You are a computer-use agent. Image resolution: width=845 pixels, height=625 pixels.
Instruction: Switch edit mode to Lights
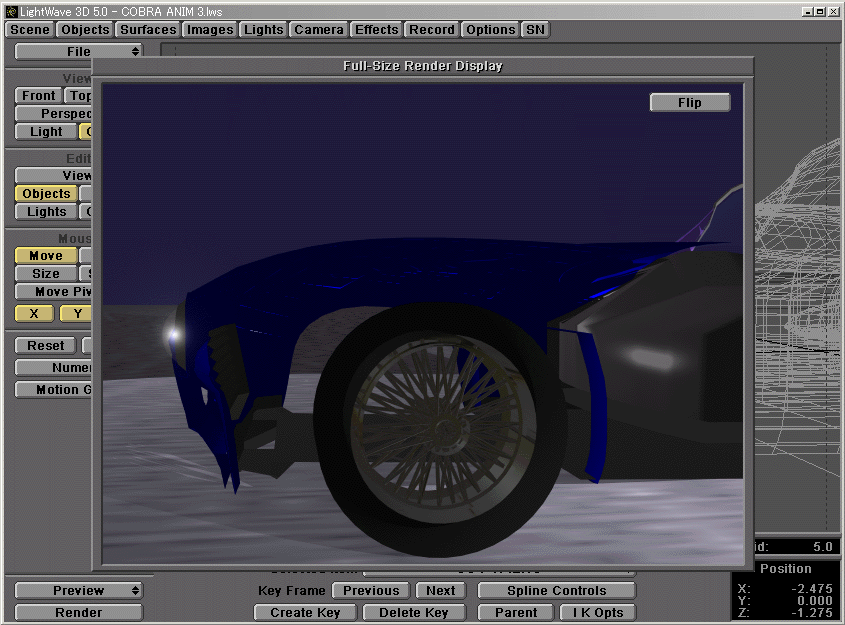44,211
